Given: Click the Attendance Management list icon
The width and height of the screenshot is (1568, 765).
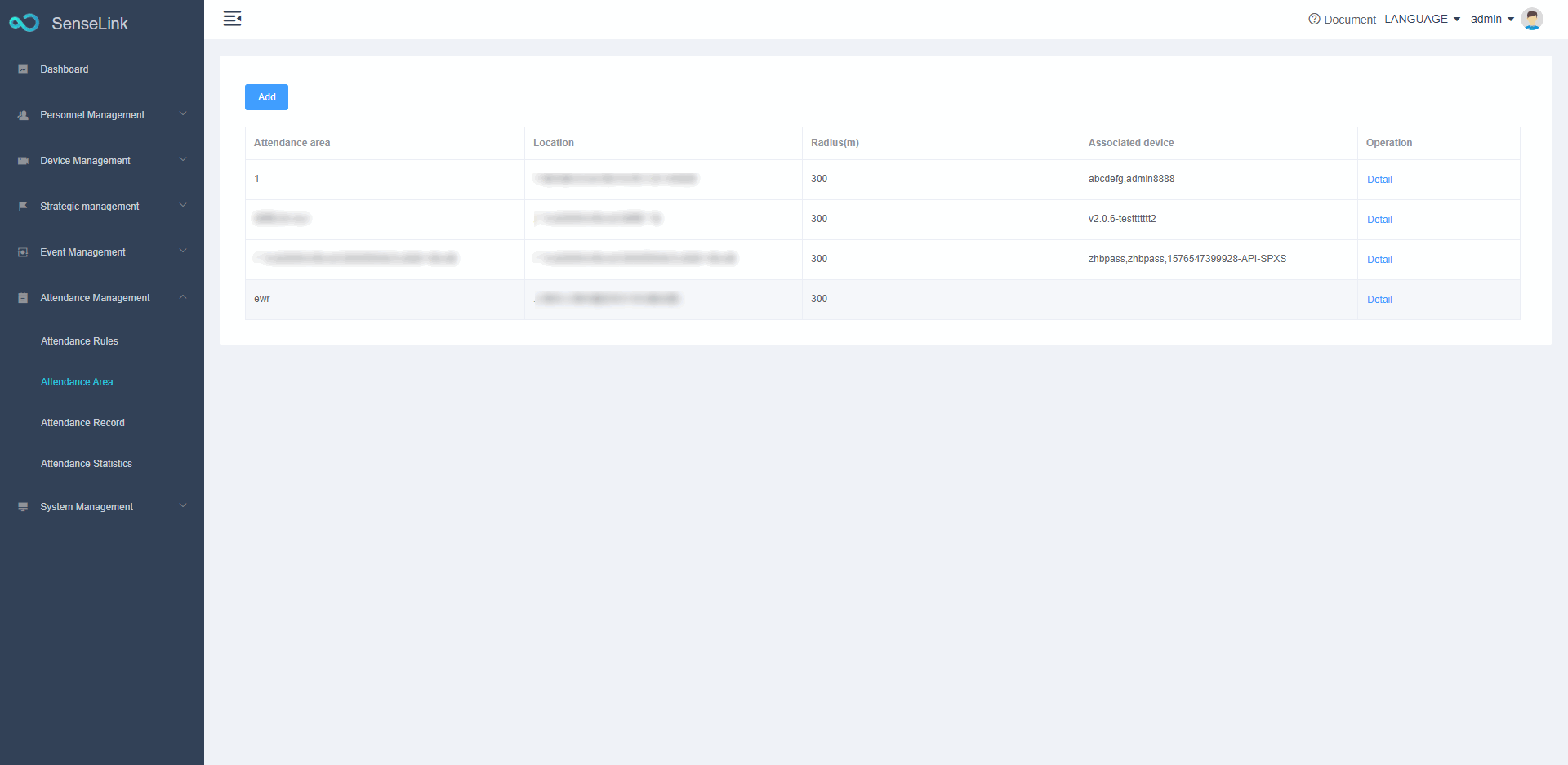Looking at the screenshot, I should pos(23,298).
